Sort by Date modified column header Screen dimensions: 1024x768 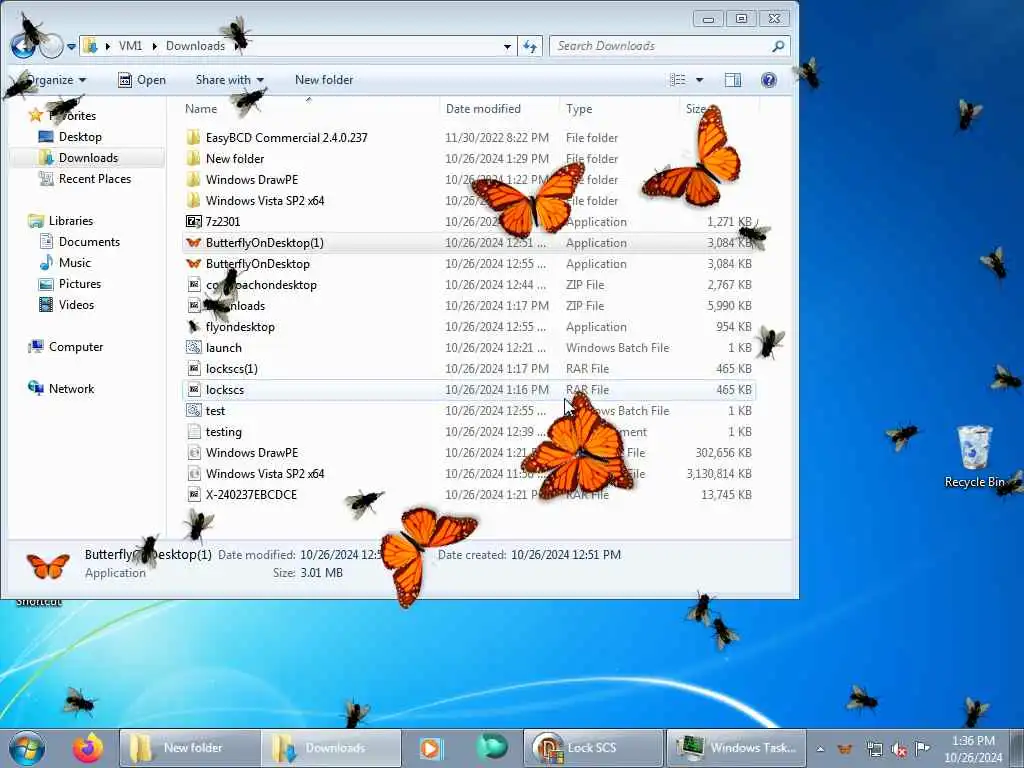click(483, 108)
